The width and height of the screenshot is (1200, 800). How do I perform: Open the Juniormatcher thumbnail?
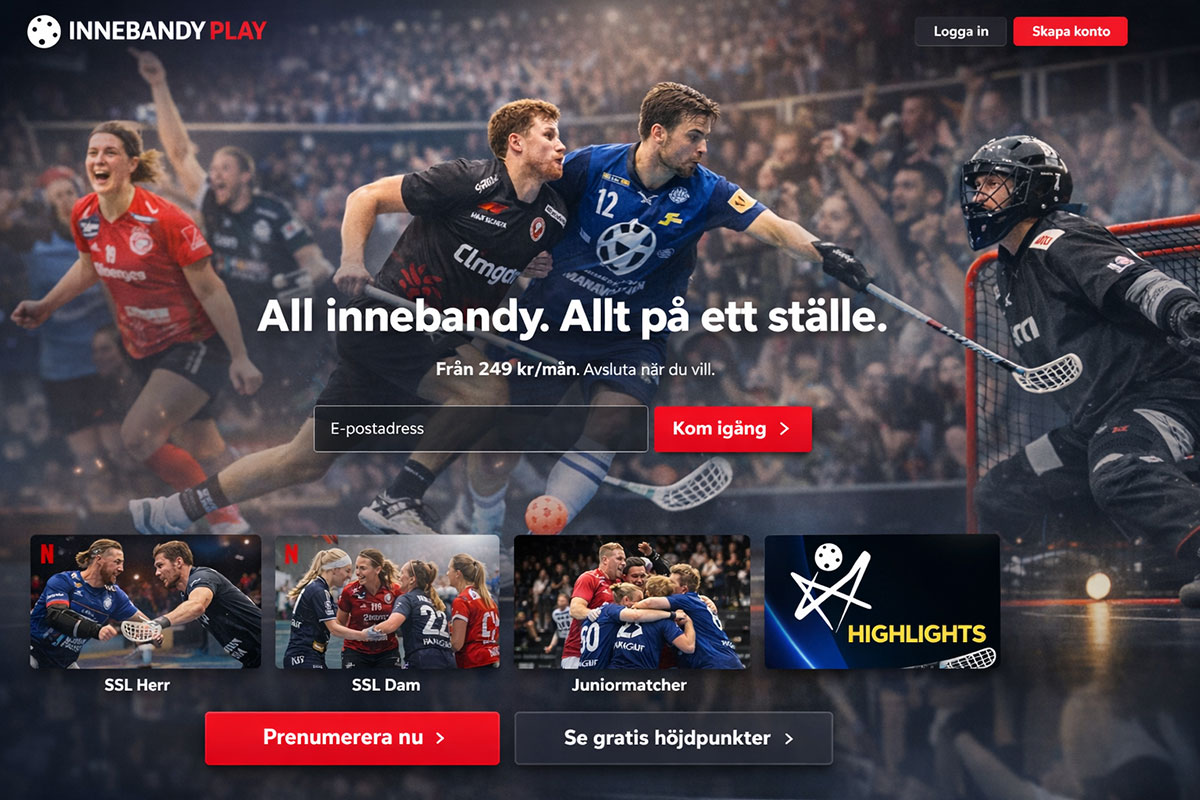point(632,602)
